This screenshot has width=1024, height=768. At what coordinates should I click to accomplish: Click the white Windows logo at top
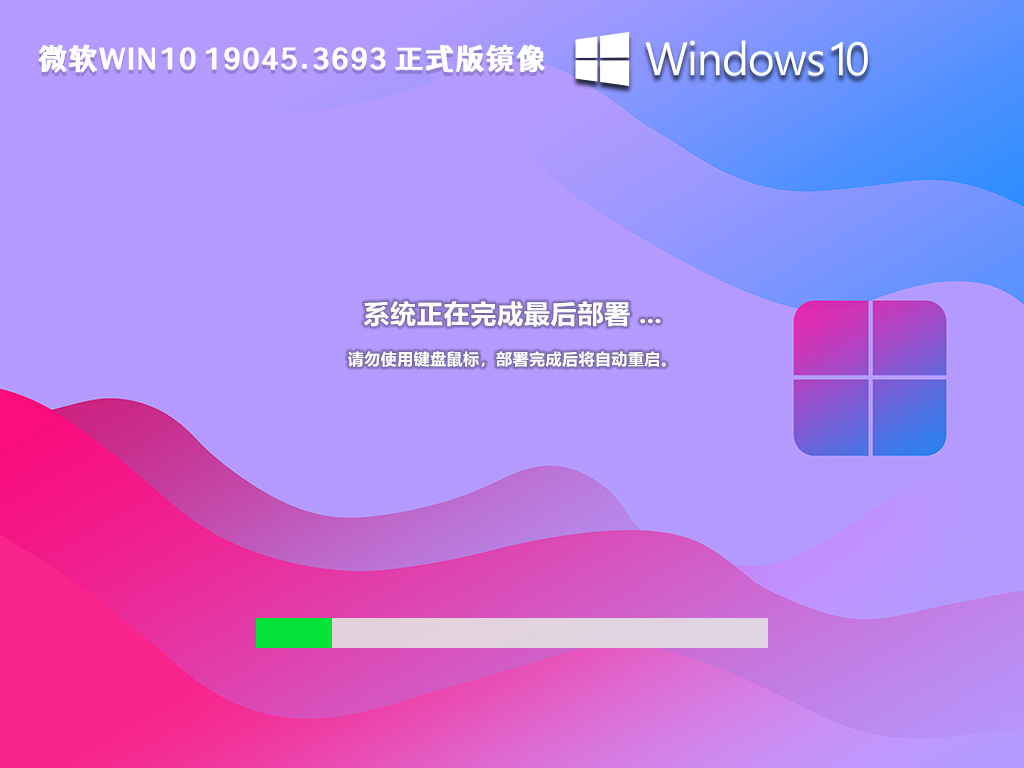pos(602,59)
